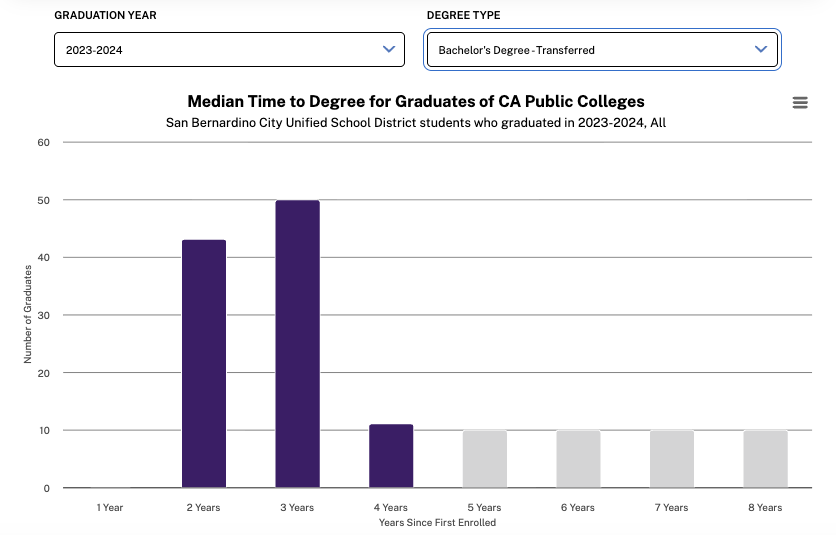836x535 pixels.
Task: Click the 3 Years purple bar
Action: click(x=297, y=344)
